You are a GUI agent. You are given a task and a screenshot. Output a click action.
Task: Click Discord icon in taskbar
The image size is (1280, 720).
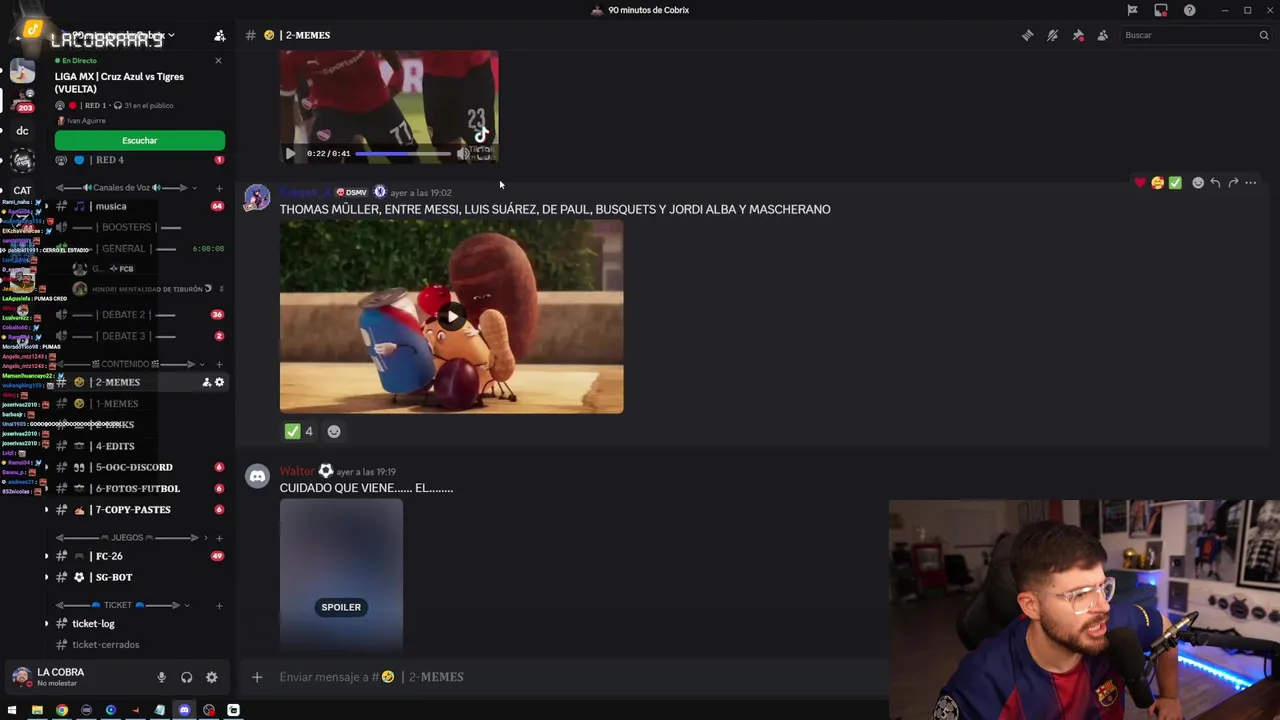coord(184,710)
